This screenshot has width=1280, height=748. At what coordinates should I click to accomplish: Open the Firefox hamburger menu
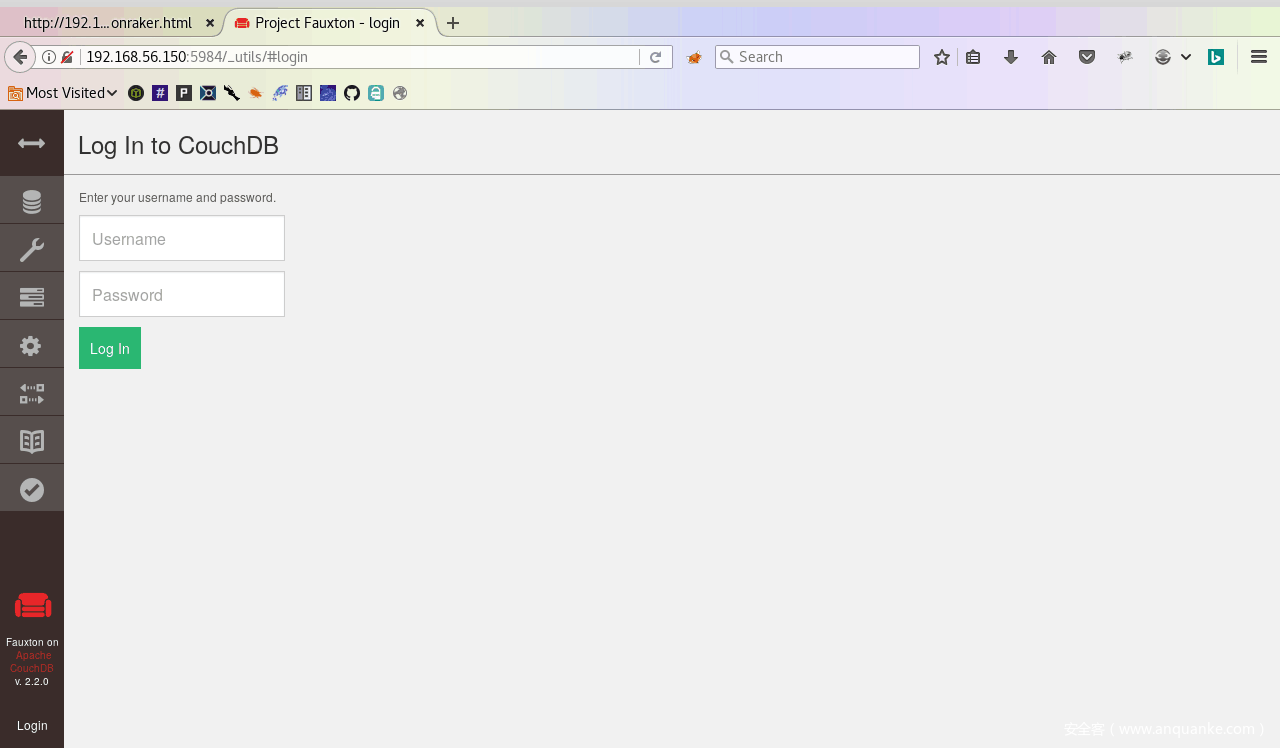tap(1259, 57)
